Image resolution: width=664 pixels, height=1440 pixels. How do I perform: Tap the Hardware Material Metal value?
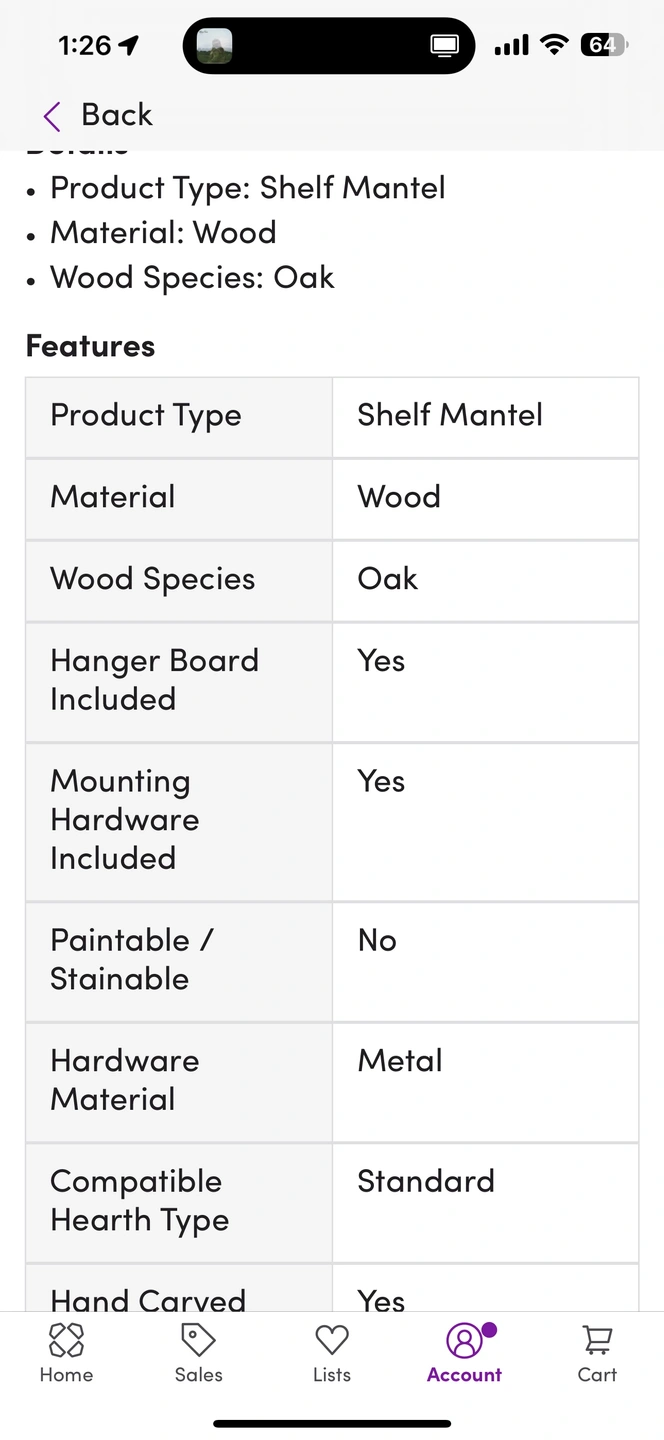click(400, 1061)
